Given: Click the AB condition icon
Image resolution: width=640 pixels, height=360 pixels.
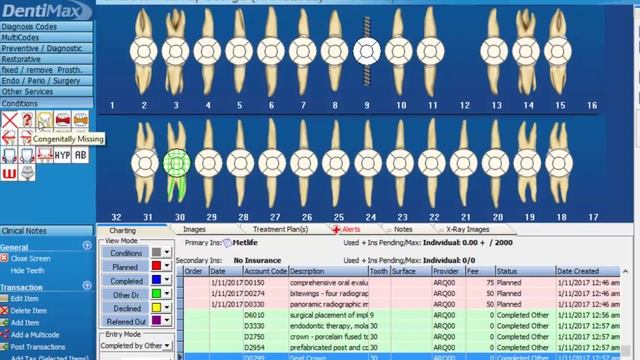Looking at the screenshot, I should pyautogui.click(x=80, y=155).
